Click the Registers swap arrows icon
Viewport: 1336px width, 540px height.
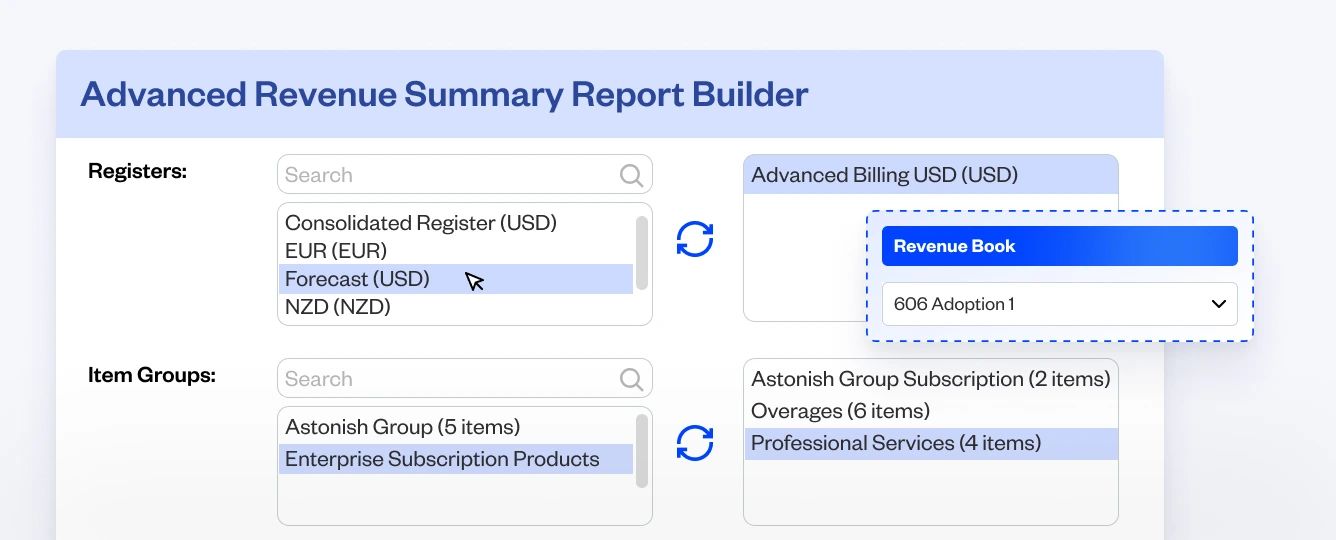point(695,239)
